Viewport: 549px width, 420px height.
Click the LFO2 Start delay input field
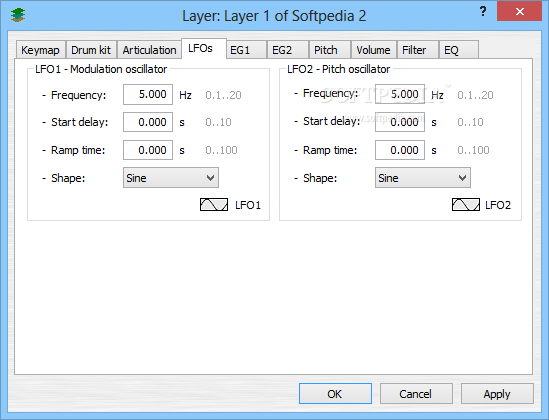pyautogui.click(x=400, y=122)
